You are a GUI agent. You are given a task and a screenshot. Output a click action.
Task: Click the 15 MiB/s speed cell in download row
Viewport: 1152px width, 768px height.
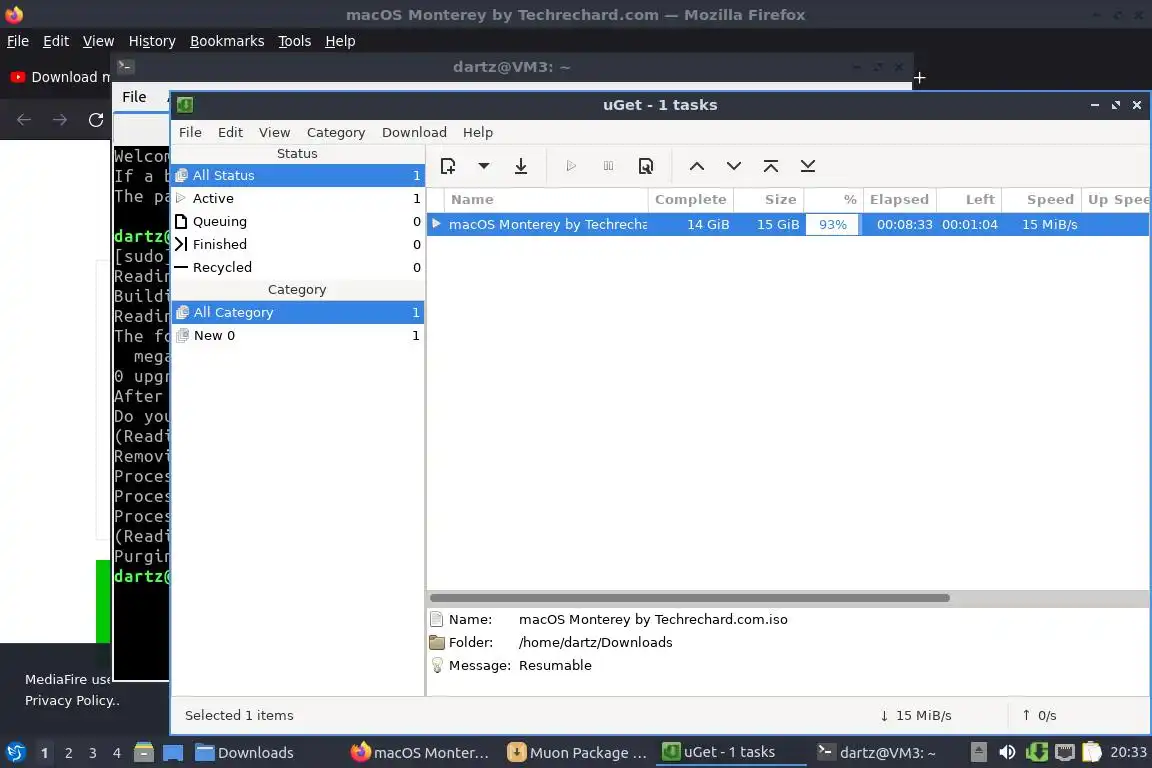pos(1049,225)
